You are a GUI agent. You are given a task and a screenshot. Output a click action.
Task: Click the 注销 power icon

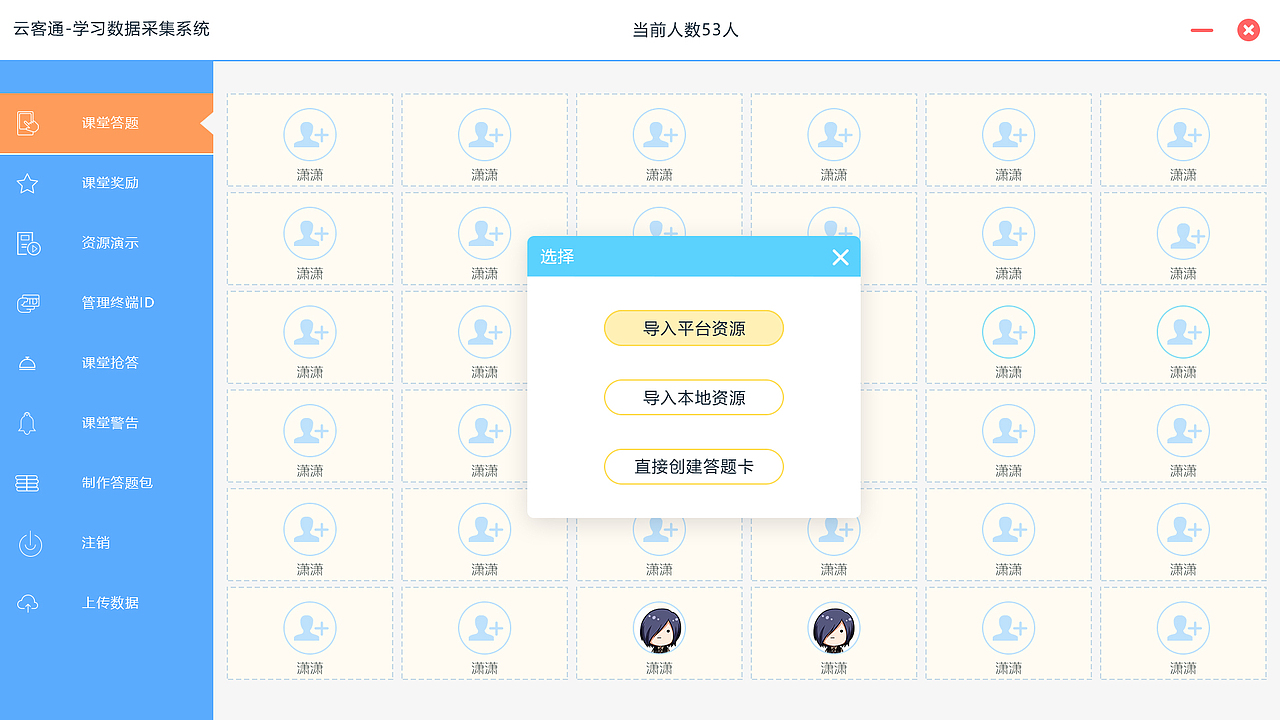tap(27, 543)
